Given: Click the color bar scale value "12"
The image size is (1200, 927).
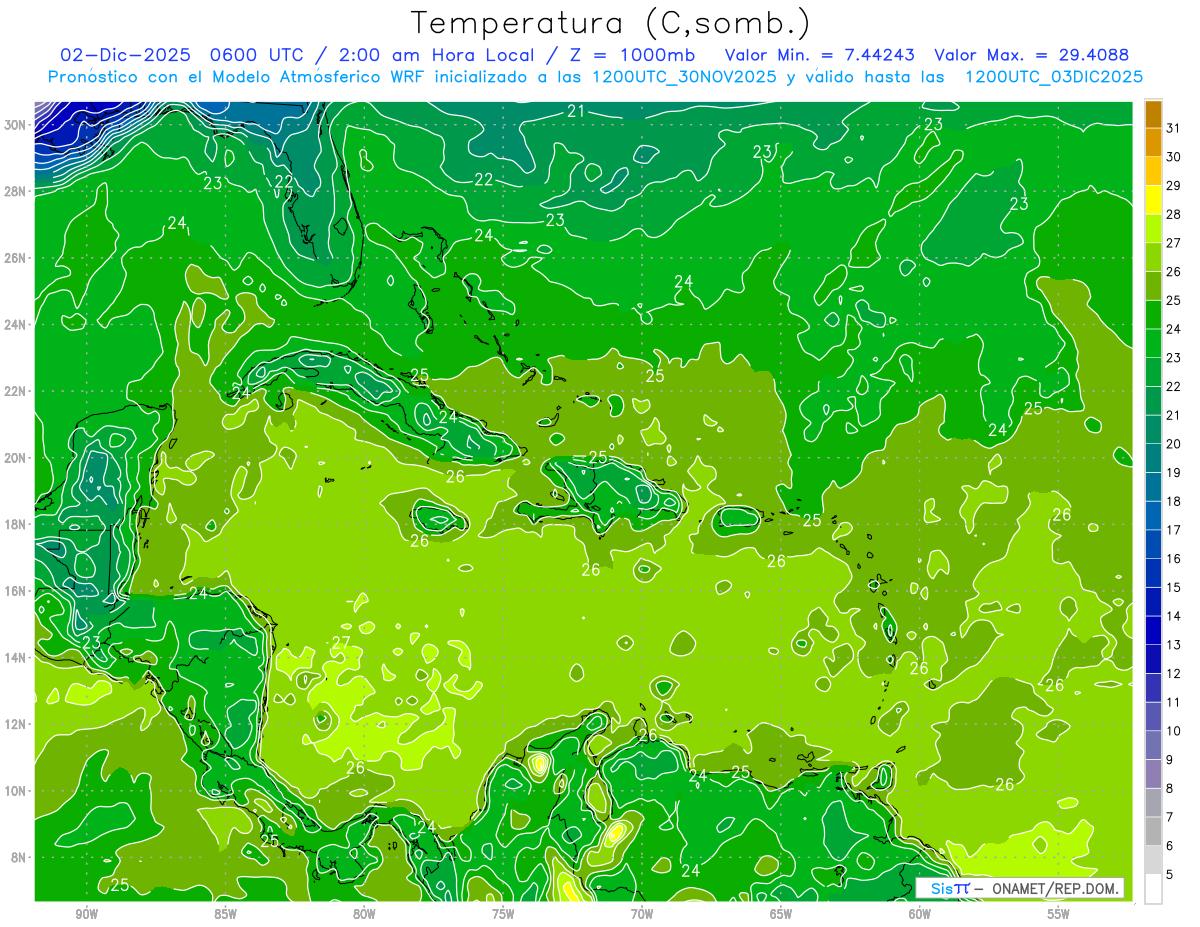Looking at the screenshot, I should [x=1173, y=673].
